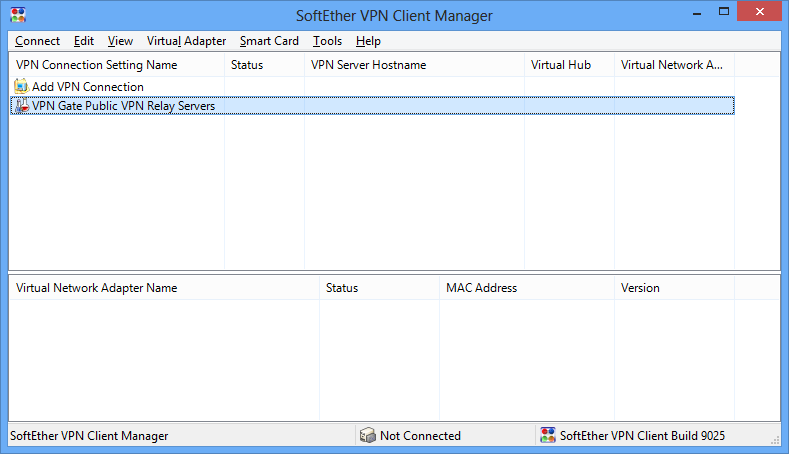789x454 pixels.
Task: Click the Not Connected status icon
Action: pyautogui.click(x=368, y=436)
